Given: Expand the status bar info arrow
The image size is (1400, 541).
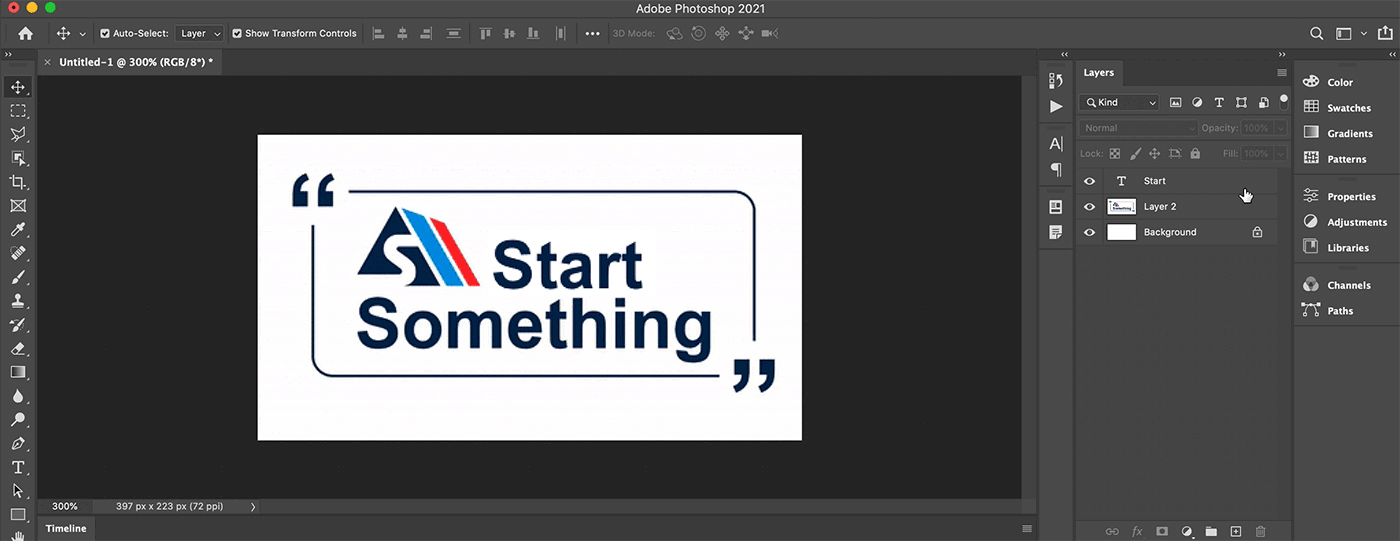Looking at the screenshot, I should [x=253, y=507].
